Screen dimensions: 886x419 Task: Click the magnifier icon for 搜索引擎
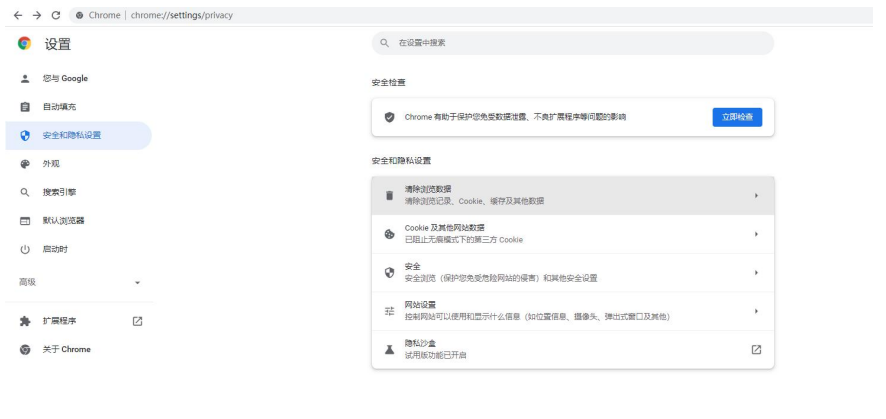tap(25, 192)
